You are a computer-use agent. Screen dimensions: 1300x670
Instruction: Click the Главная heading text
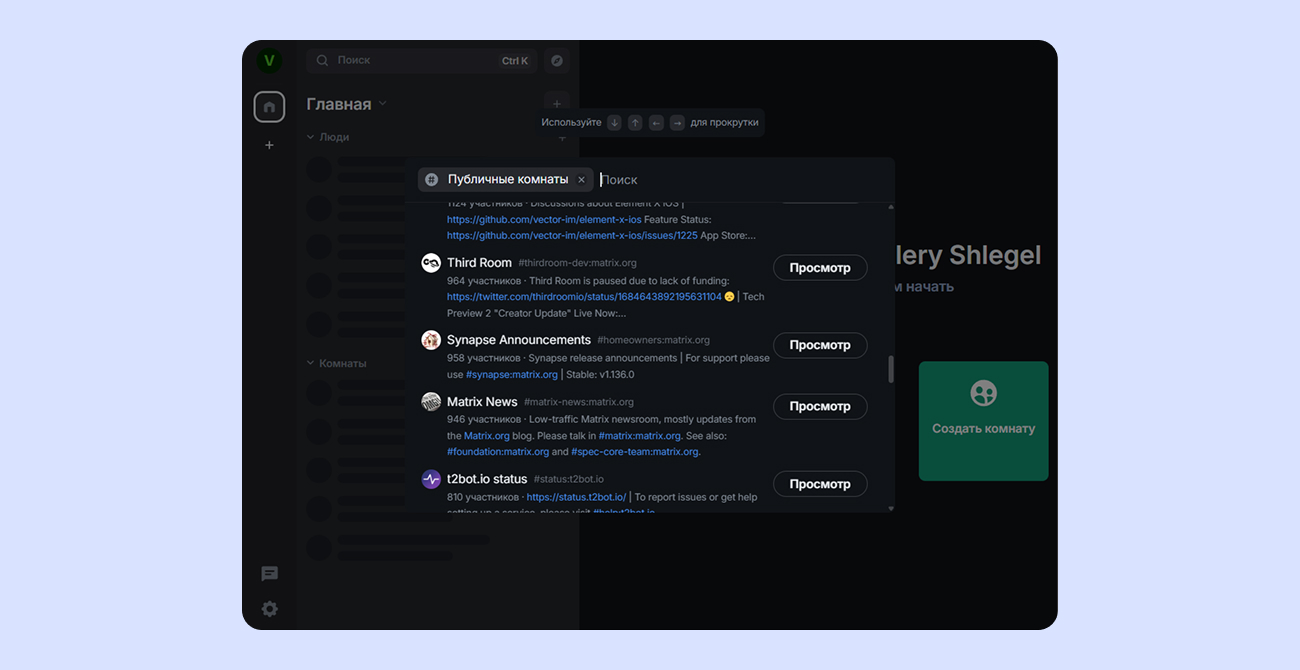pyautogui.click(x=339, y=104)
